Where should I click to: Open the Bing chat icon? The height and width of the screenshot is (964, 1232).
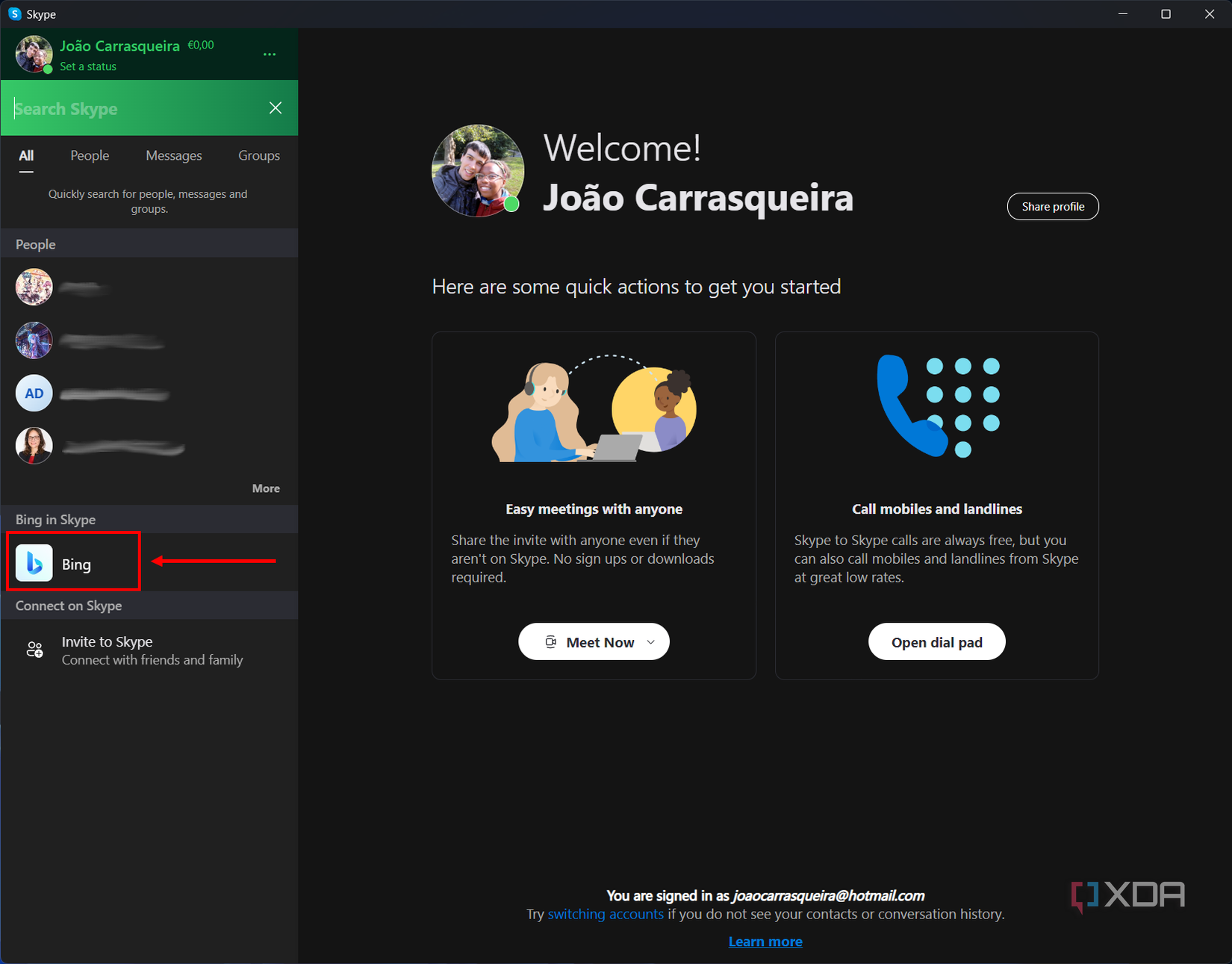click(34, 563)
